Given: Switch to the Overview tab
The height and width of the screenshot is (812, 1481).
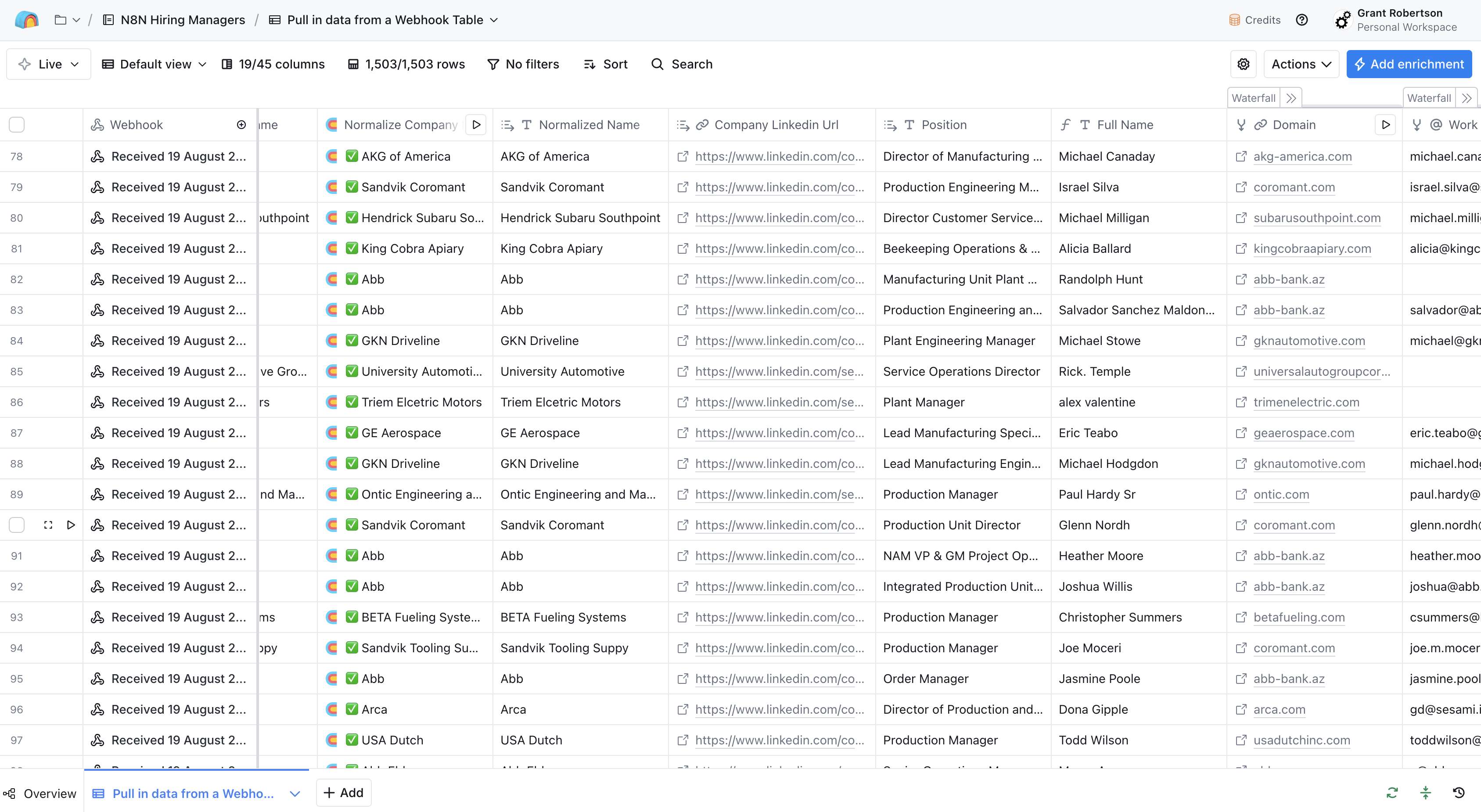Looking at the screenshot, I should pyautogui.click(x=40, y=794).
